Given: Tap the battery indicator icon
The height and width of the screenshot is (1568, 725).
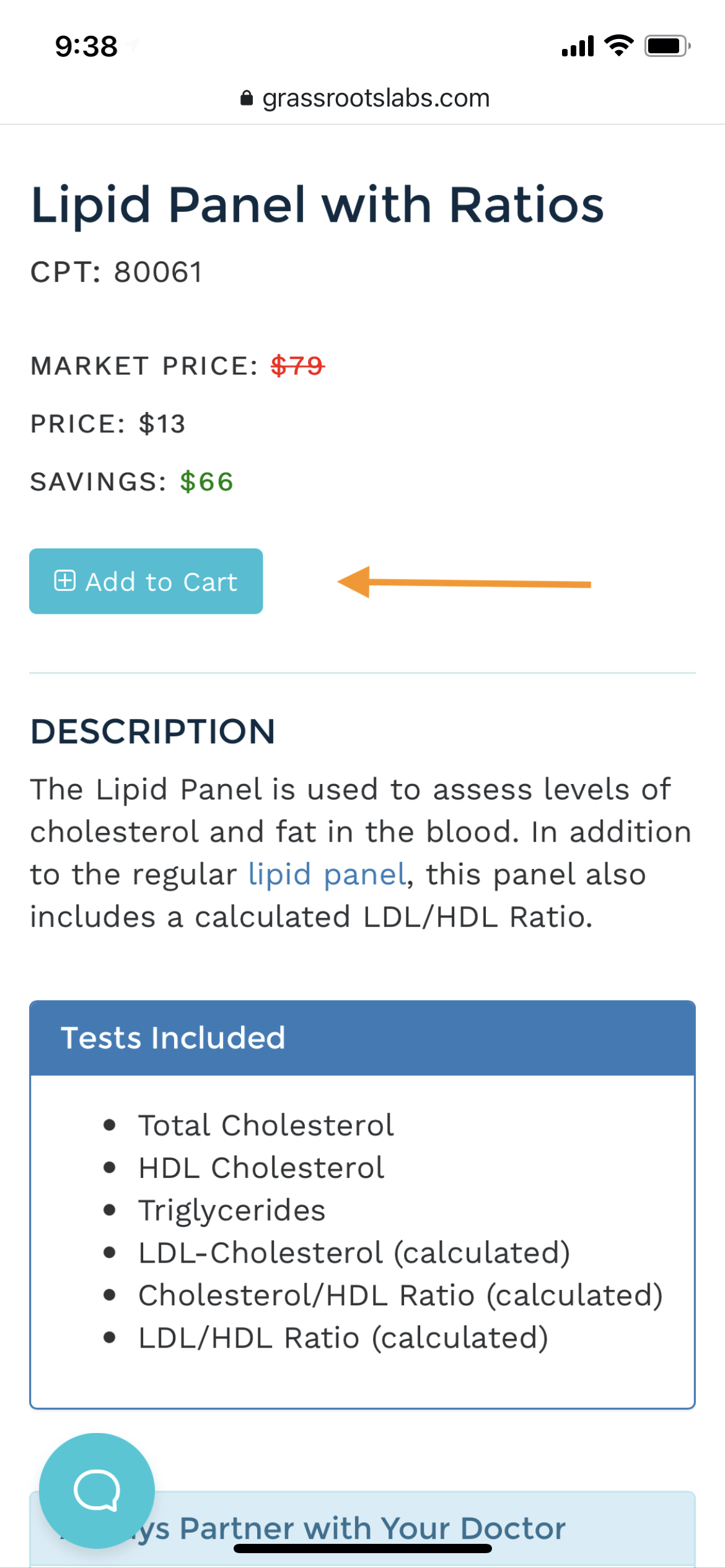Looking at the screenshot, I should coord(667,46).
